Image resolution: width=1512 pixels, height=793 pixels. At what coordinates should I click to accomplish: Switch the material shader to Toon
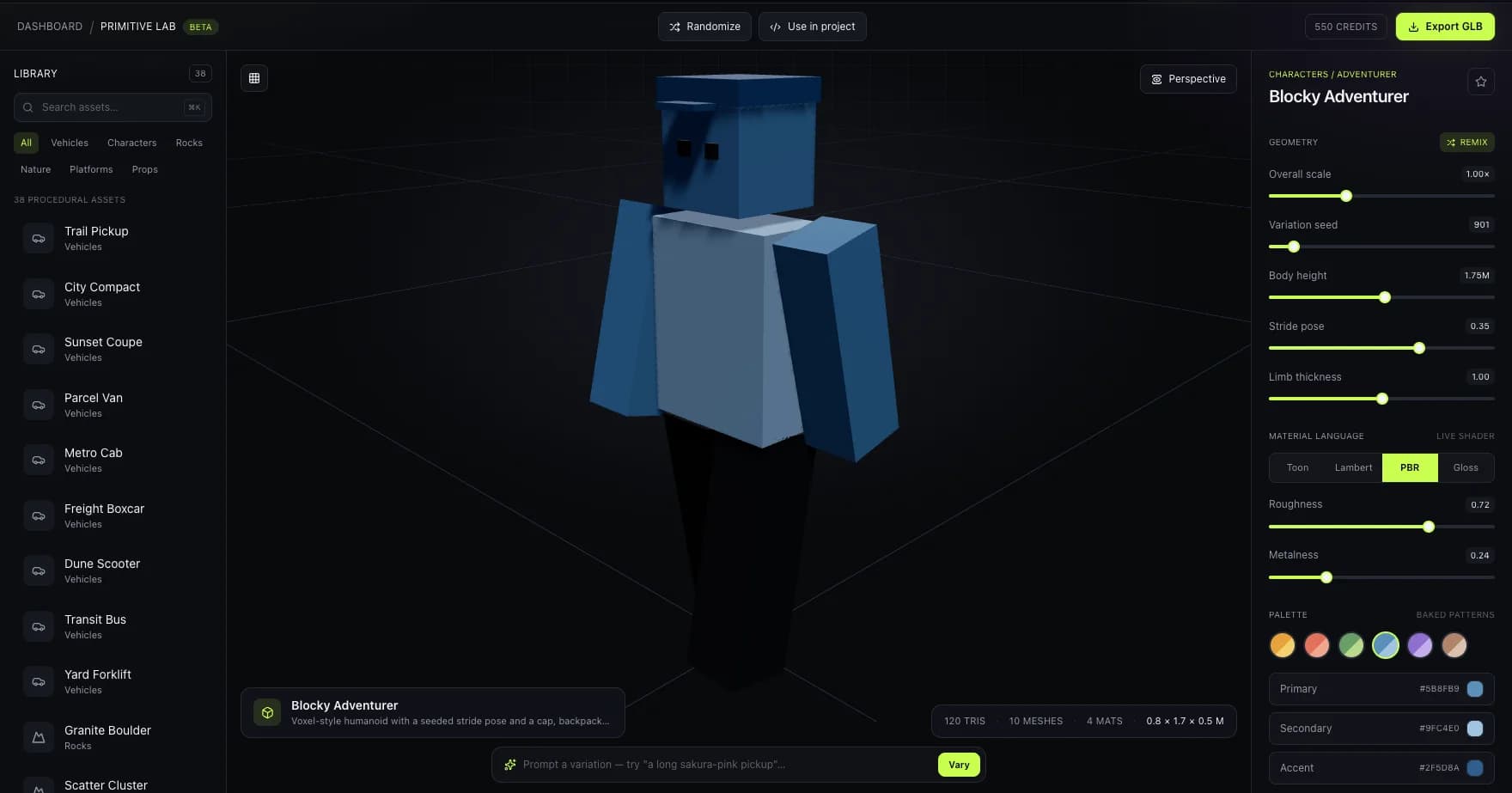point(1297,467)
